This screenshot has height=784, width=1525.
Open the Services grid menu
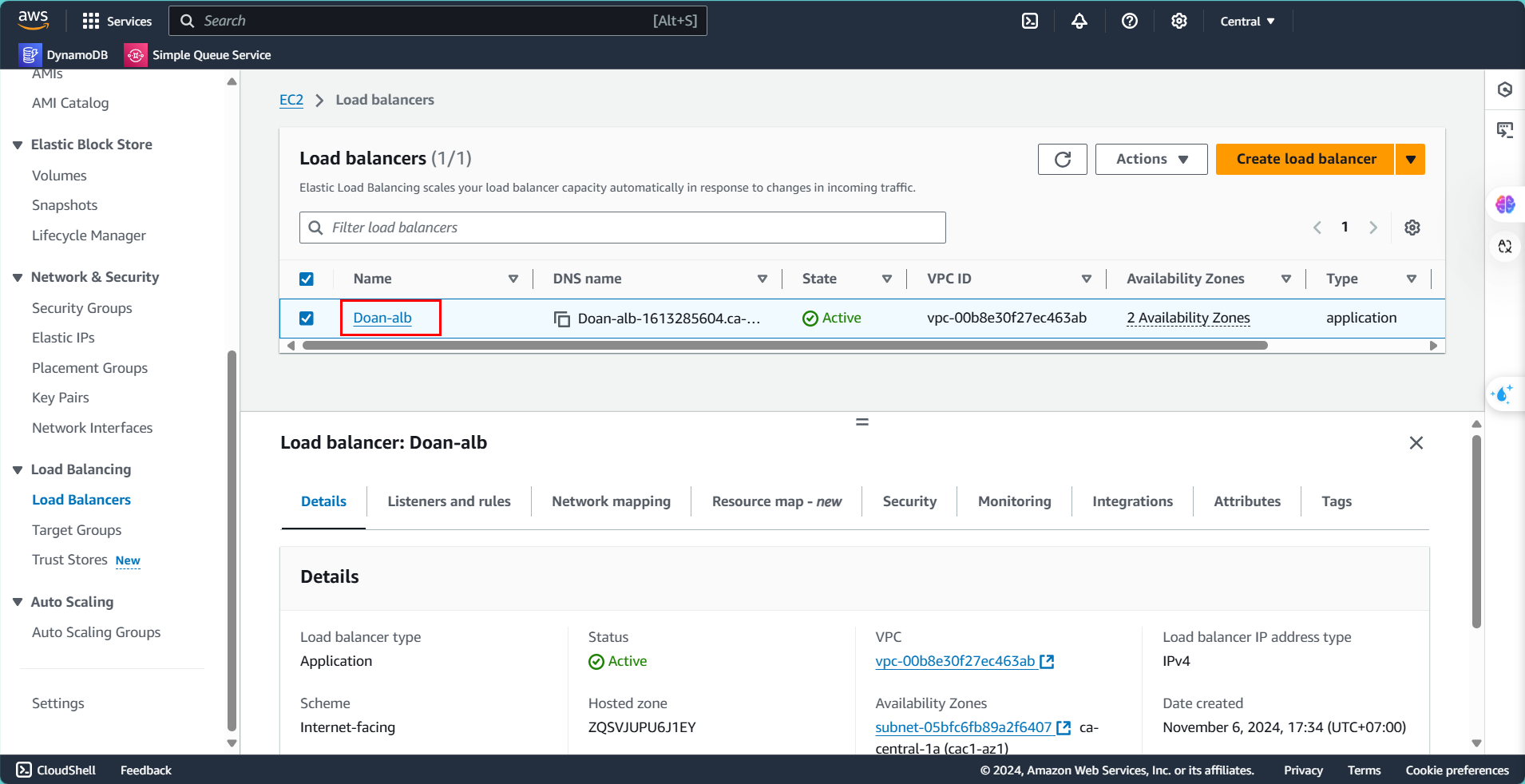coord(117,21)
